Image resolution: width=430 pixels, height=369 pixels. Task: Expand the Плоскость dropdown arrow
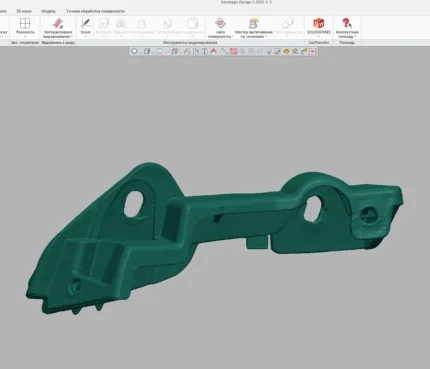(x=25, y=36)
